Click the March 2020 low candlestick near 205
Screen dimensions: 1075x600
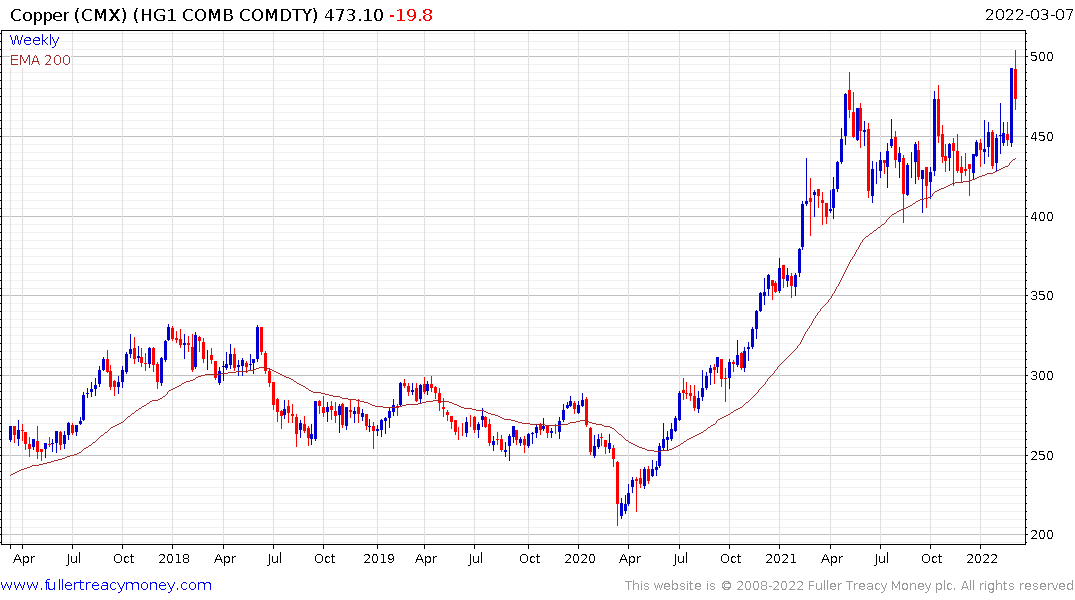tap(617, 494)
